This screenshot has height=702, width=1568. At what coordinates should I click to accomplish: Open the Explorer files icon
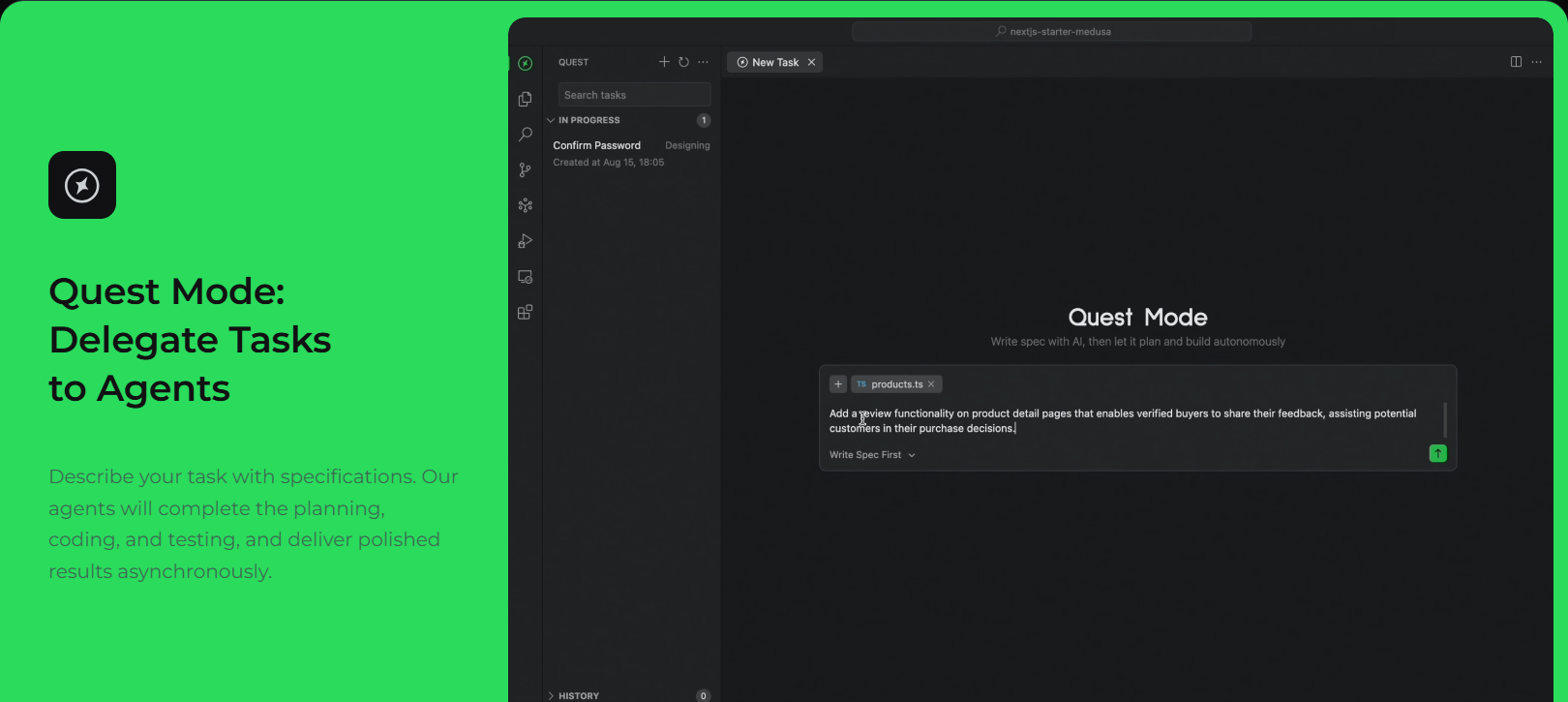[x=525, y=99]
